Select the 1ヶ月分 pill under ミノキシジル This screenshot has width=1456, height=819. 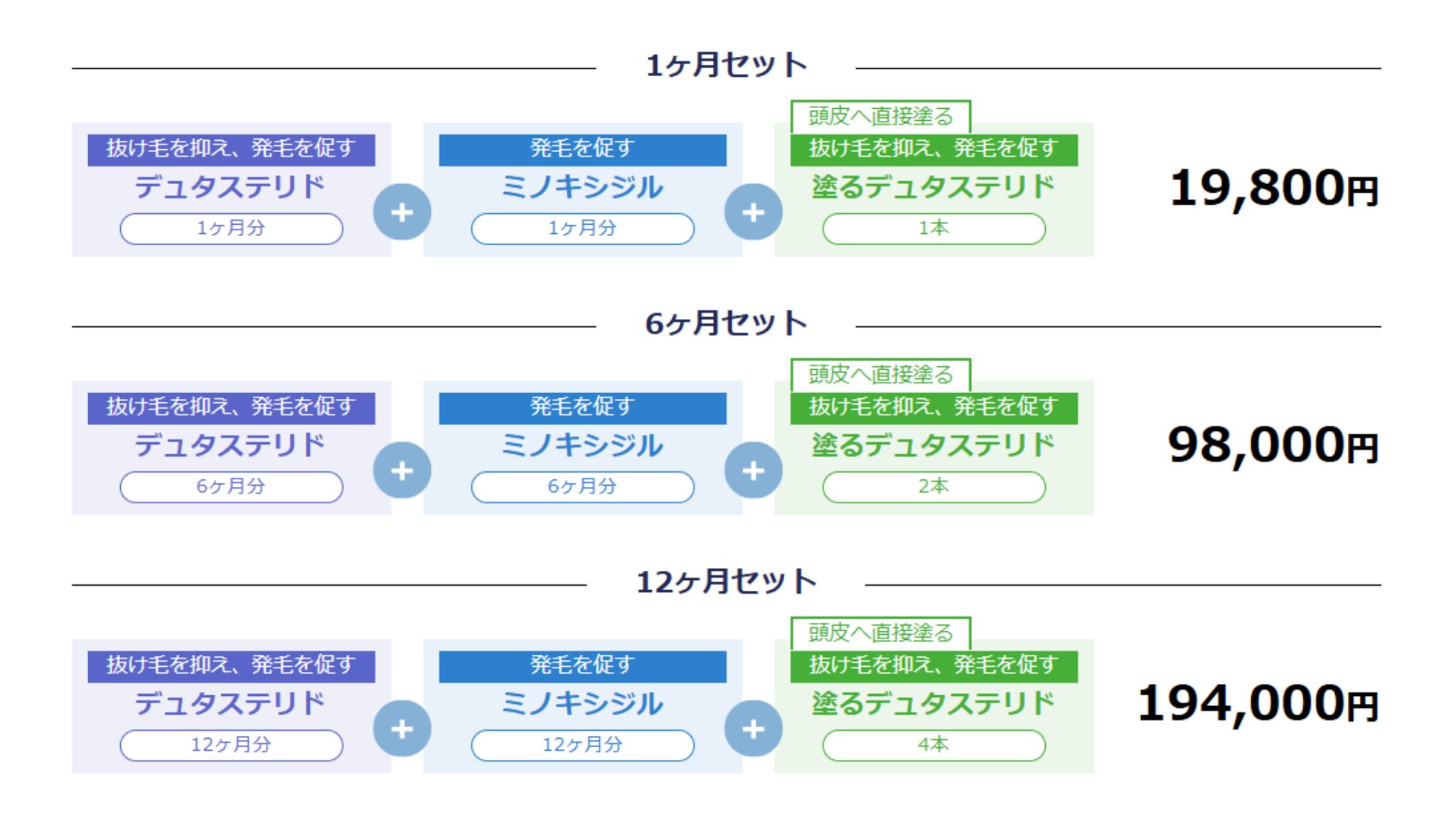point(582,228)
